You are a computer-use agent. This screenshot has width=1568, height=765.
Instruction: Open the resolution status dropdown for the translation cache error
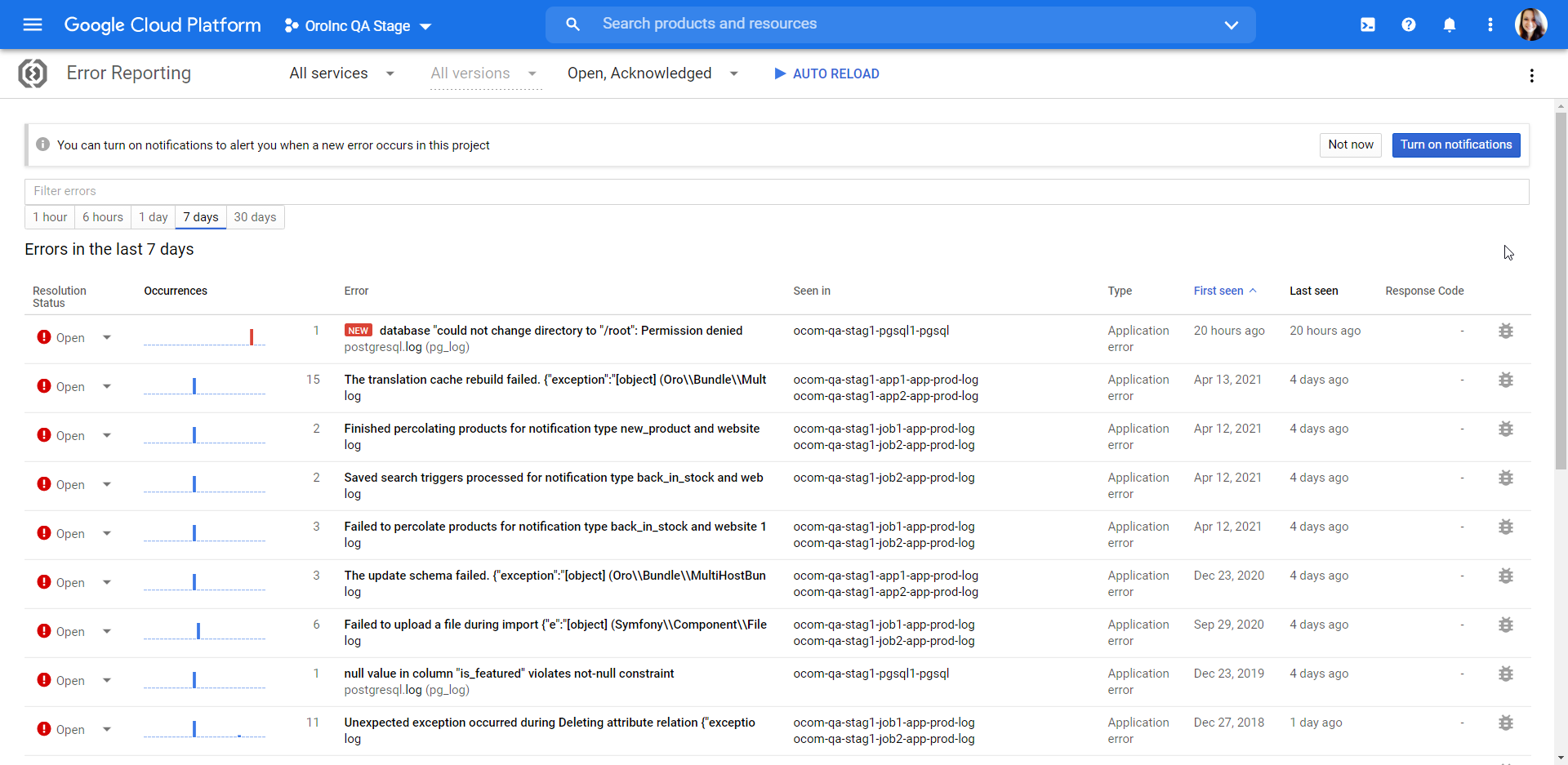click(106, 386)
